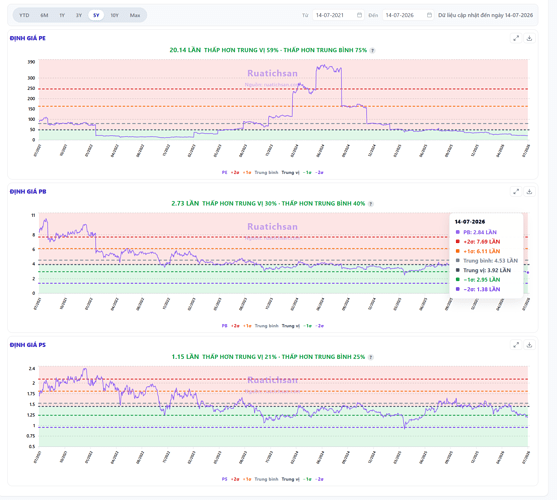Download the PS valuation chart
The width and height of the screenshot is (557, 500).
pos(529,345)
